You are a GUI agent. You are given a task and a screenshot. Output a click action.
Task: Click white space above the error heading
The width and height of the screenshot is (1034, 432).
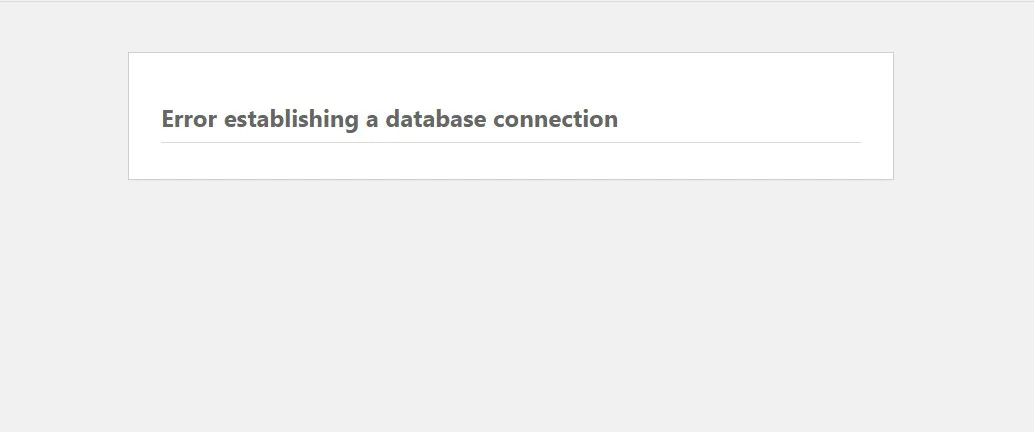(x=510, y=78)
